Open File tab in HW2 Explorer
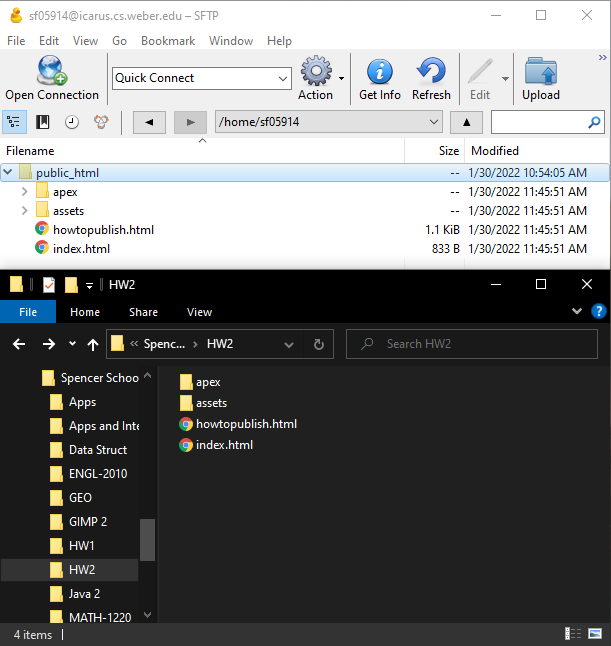The height and width of the screenshot is (646, 611). (28, 312)
